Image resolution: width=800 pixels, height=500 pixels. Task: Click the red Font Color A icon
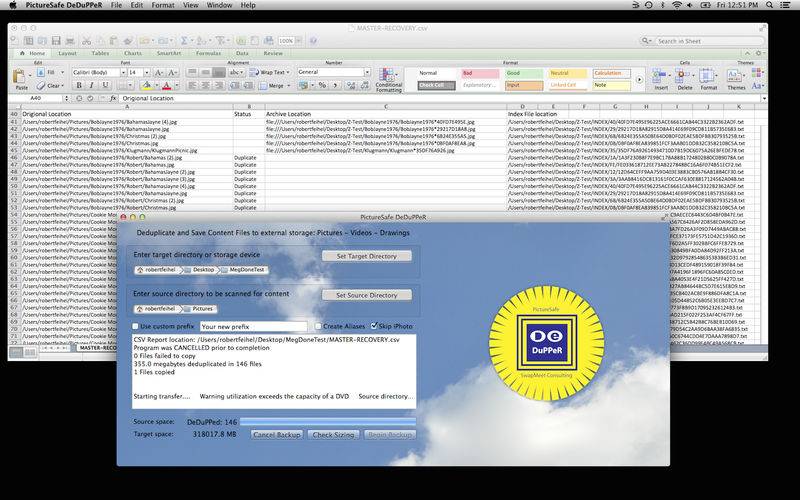tap(166, 85)
